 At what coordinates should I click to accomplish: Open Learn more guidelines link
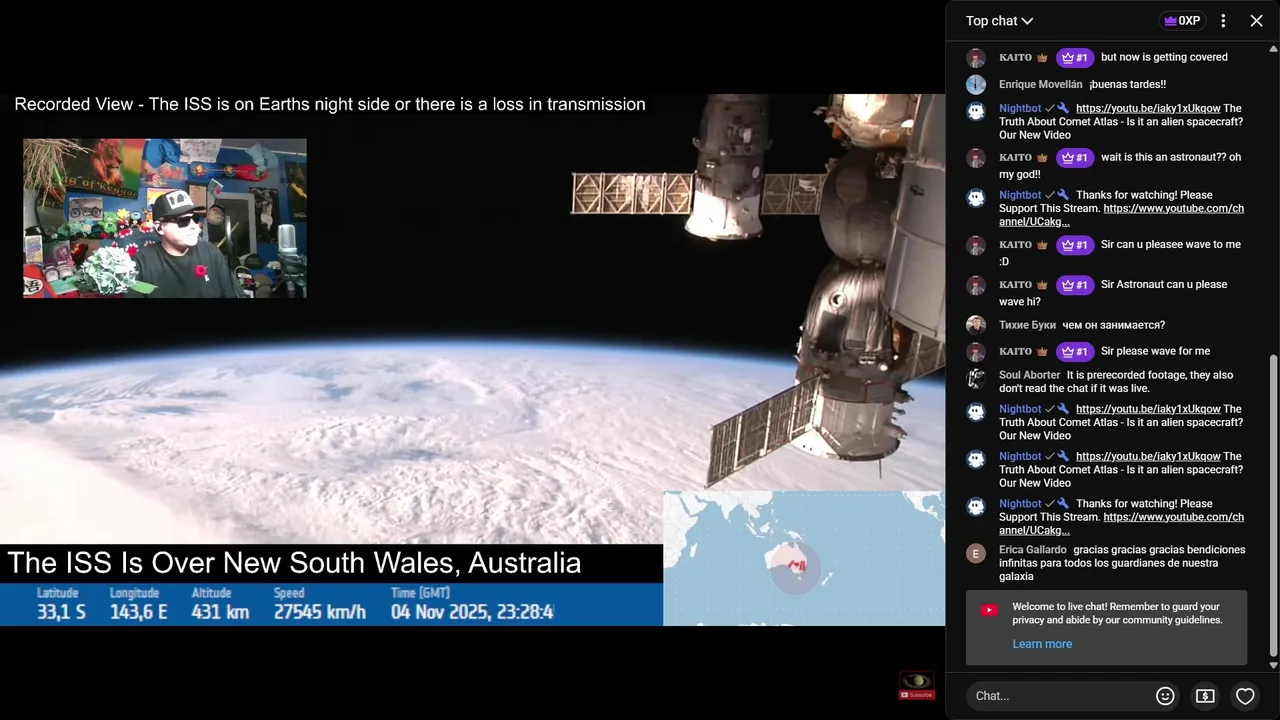[x=1042, y=644]
